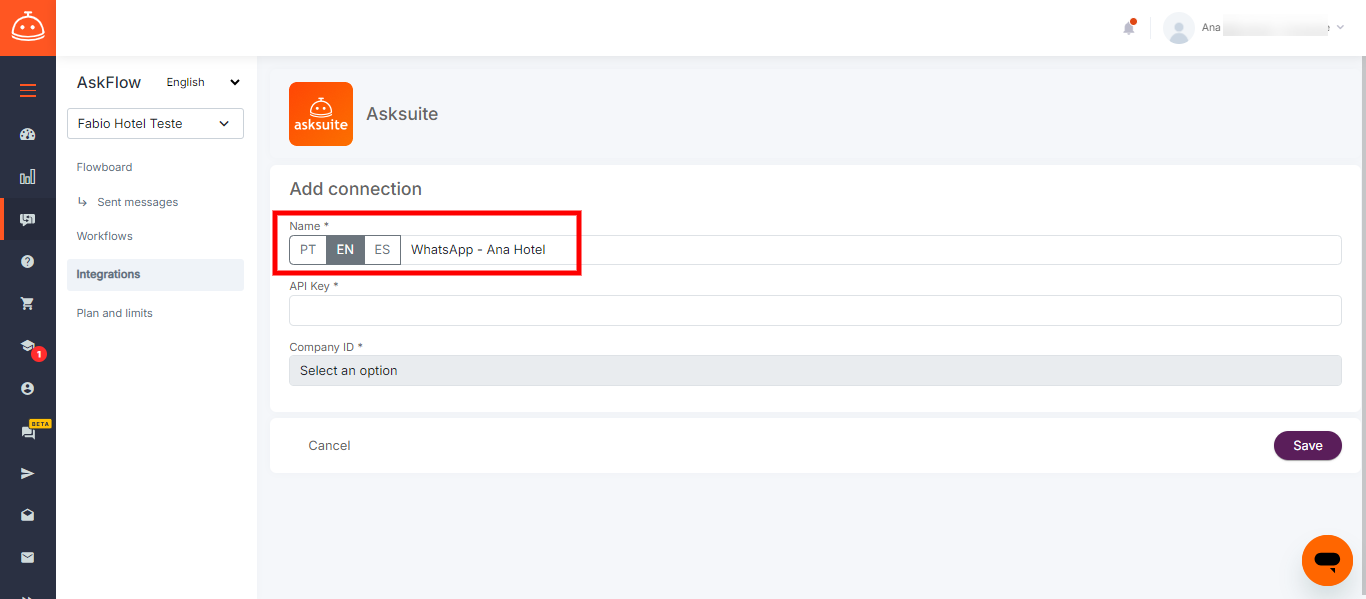Open the graduation cap academy icon
1366x599 pixels.
[x=28, y=346]
